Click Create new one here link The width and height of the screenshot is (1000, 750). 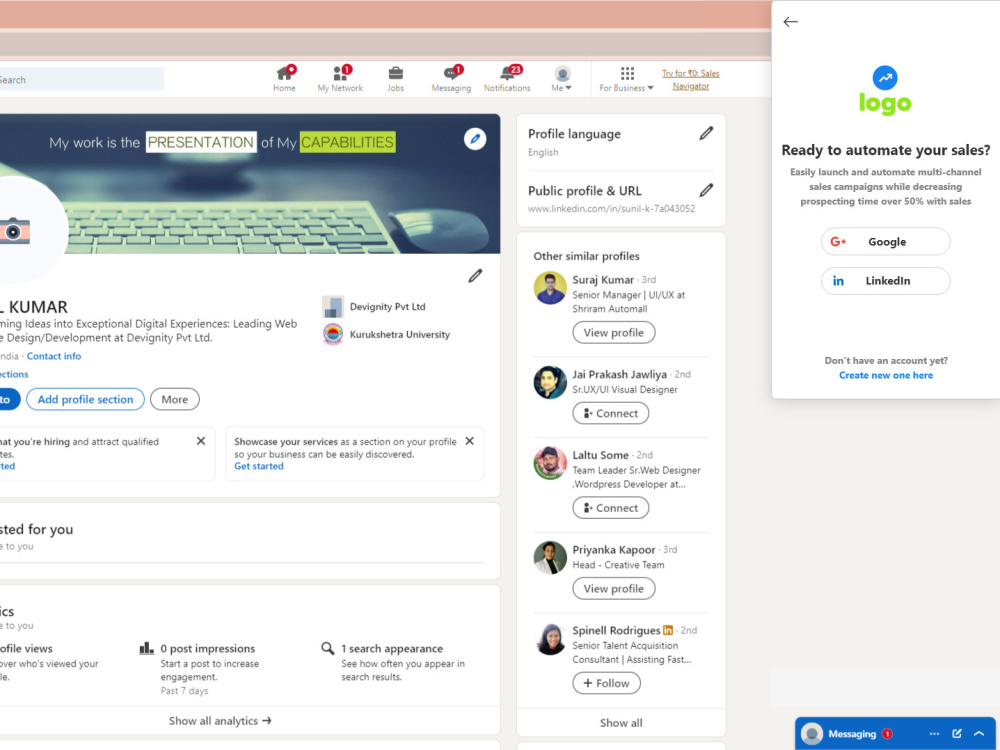886,375
